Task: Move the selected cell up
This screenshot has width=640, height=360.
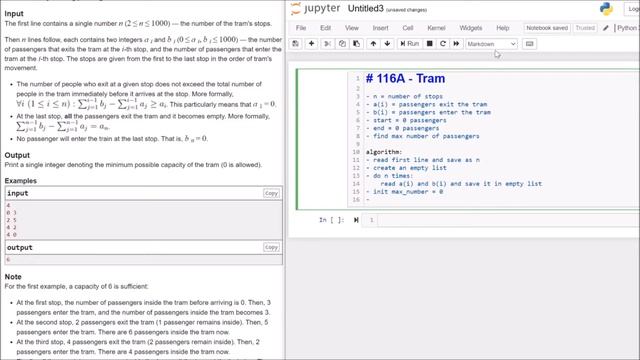Action: tap(373, 44)
